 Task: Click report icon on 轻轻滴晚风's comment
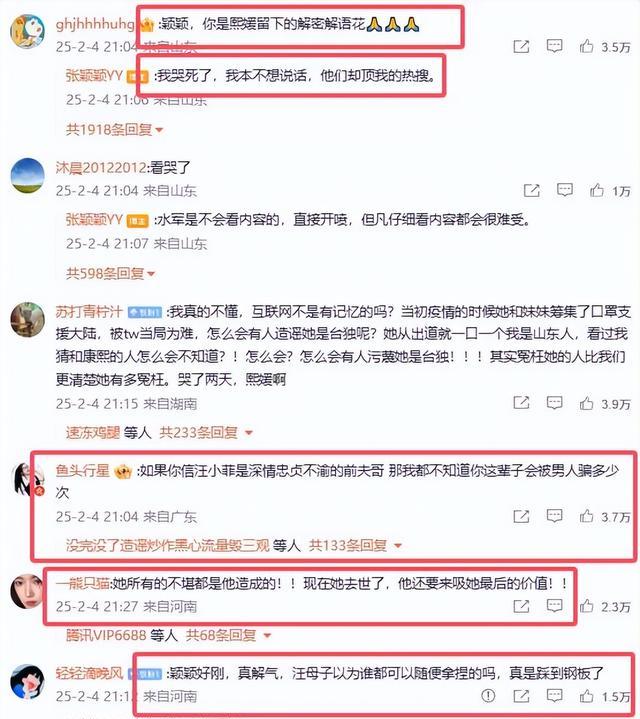(488, 696)
